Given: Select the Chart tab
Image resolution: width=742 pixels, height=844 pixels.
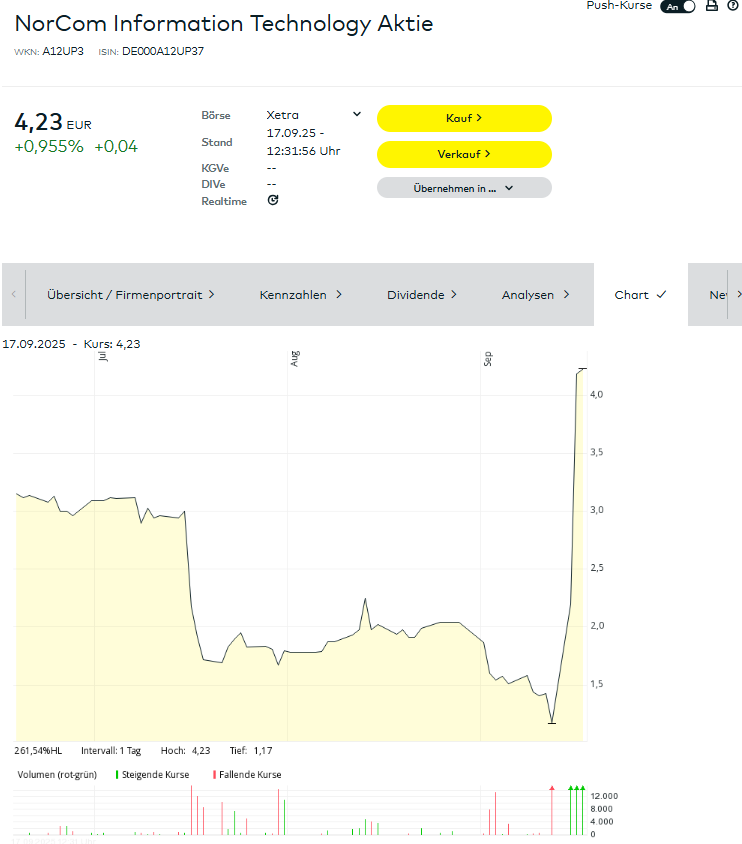Looking at the screenshot, I should 640,295.
